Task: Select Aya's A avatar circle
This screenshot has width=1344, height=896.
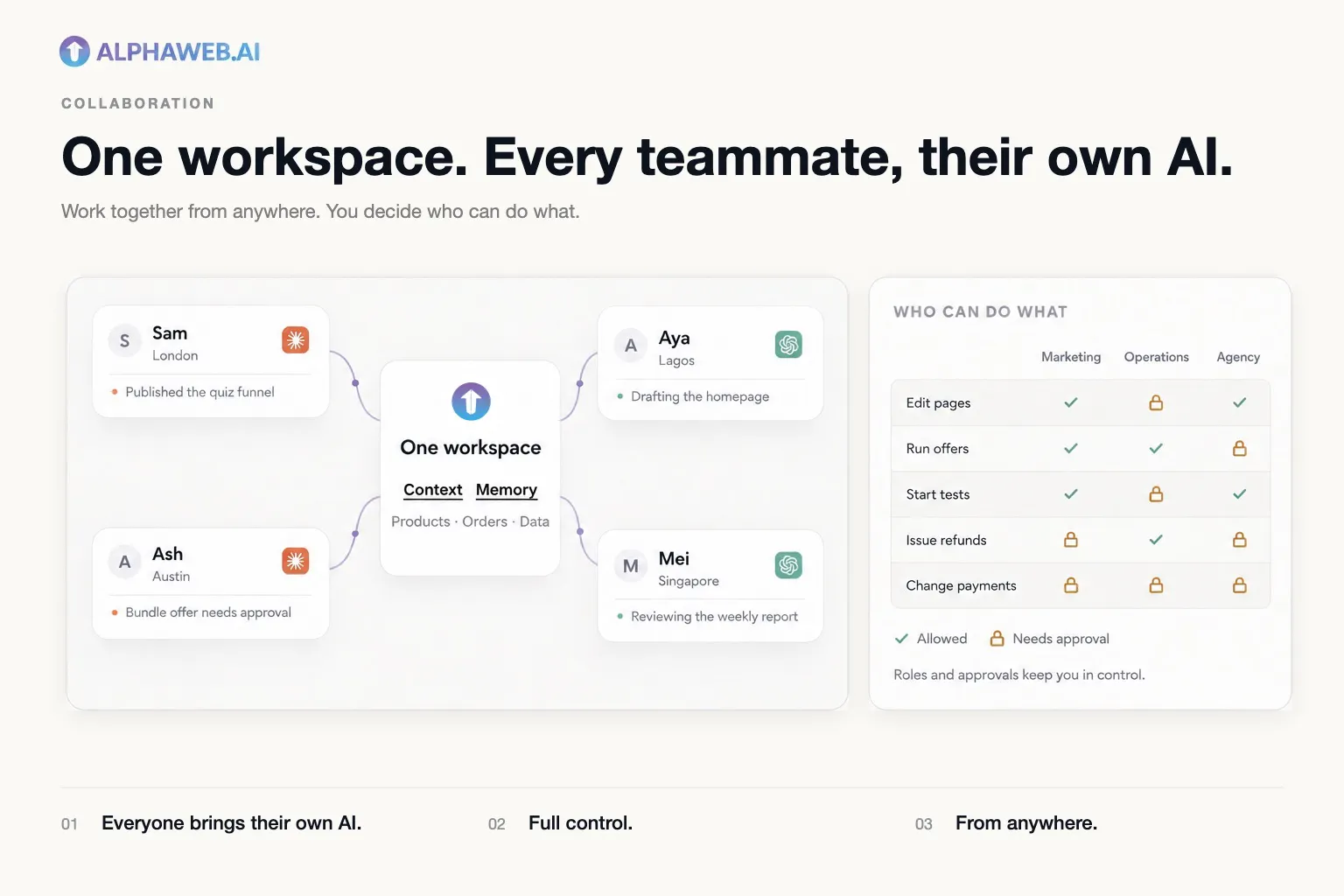Action: tap(630, 346)
